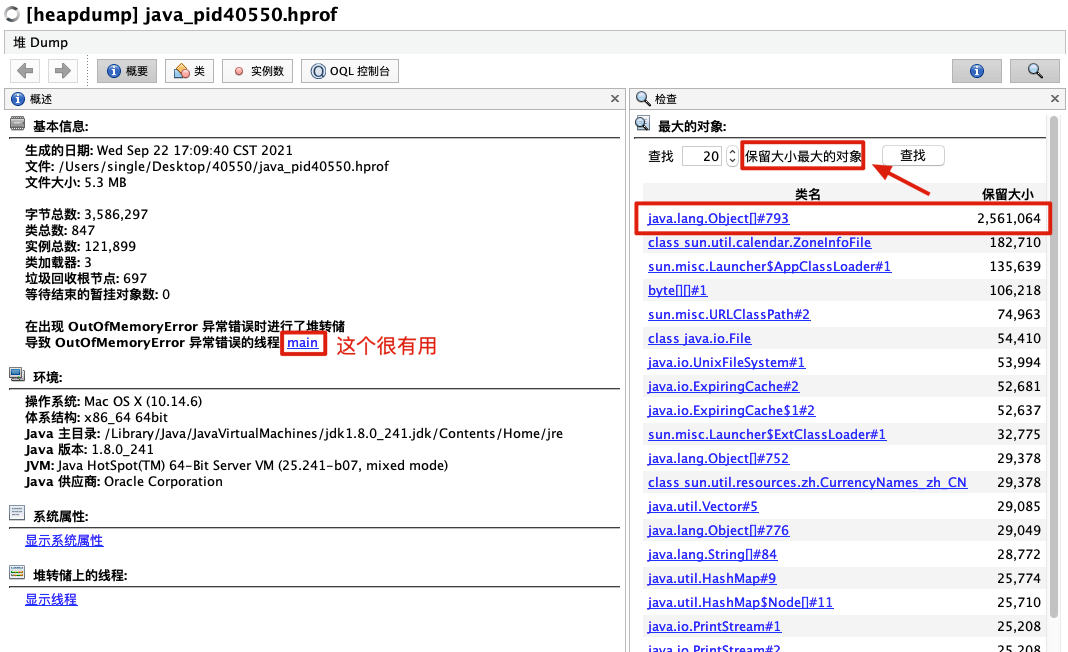Click the 查找 search button
The width and height of the screenshot is (1068, 652).
913,155
